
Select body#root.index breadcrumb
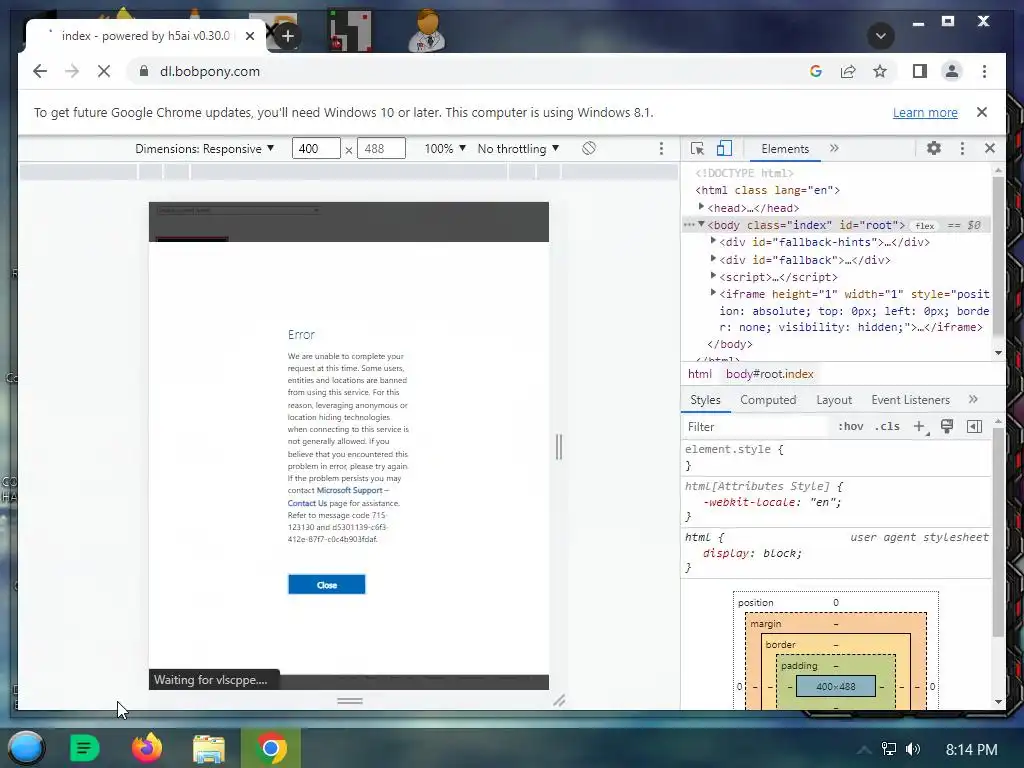tap(769, 374)
